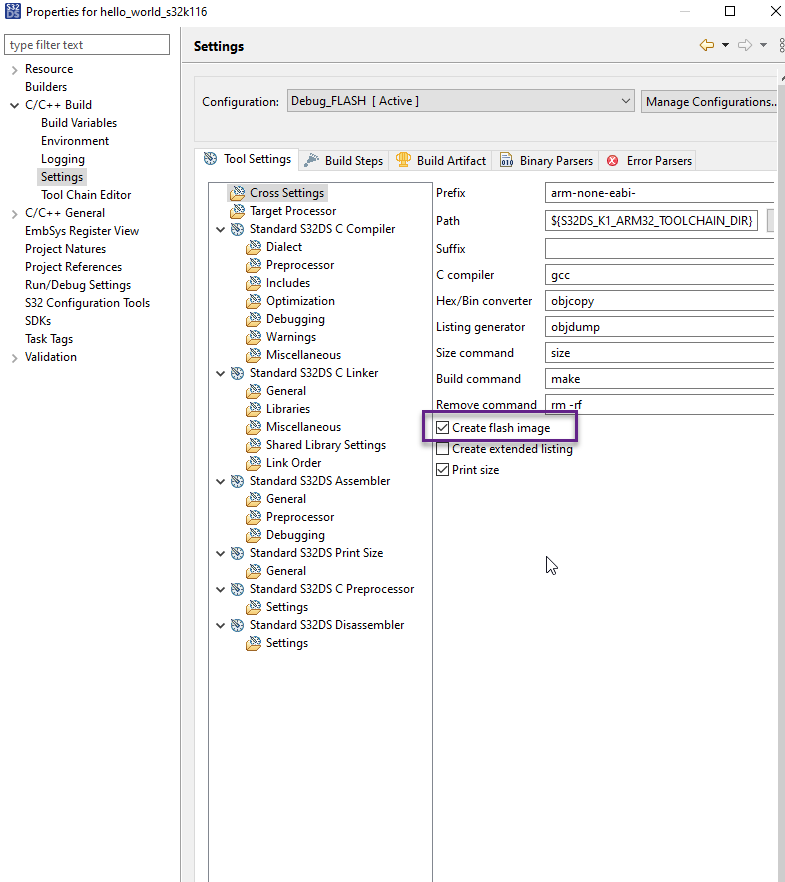Click the Standard S32DS Disassembler icon
785x882 pixels.
238,625
